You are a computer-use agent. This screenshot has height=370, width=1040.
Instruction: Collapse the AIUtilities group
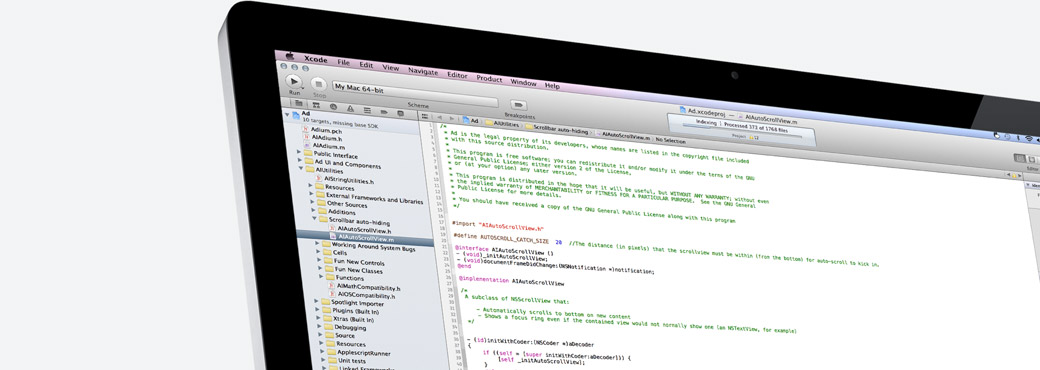tap(300, 168)
